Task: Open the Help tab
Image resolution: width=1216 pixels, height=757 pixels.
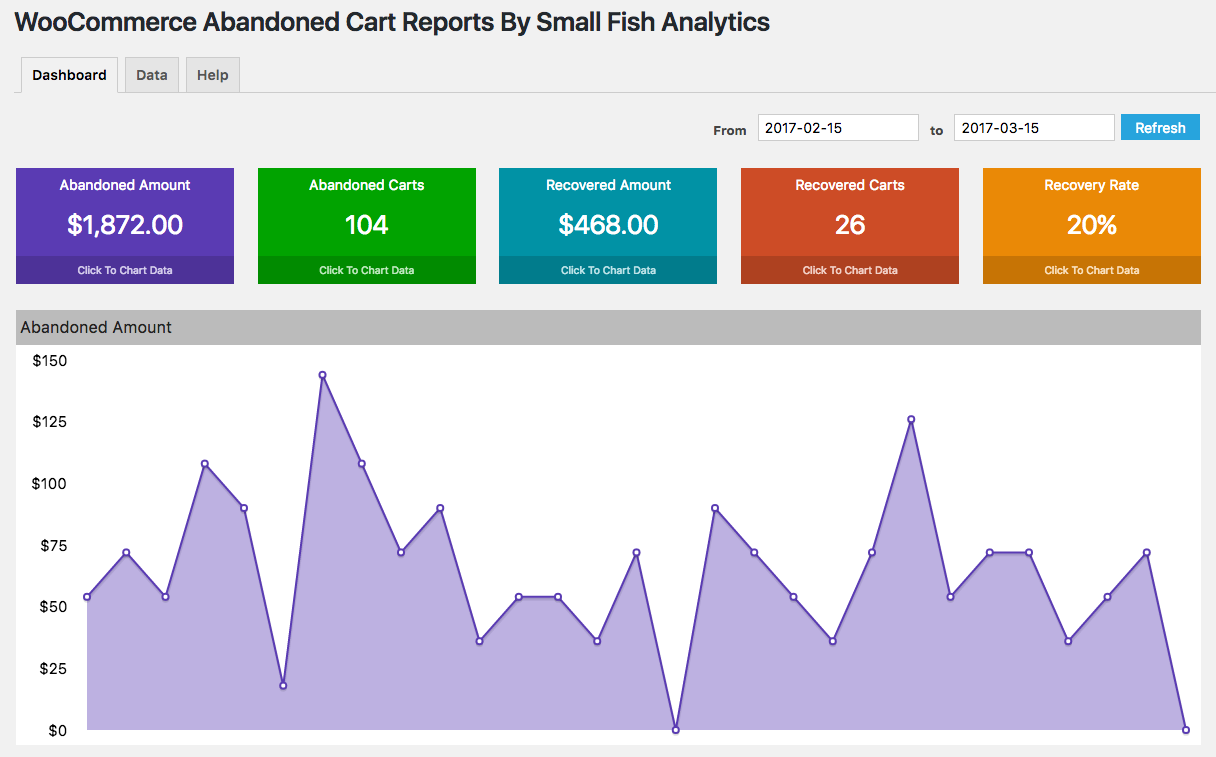Action: (x=212, y=75)
